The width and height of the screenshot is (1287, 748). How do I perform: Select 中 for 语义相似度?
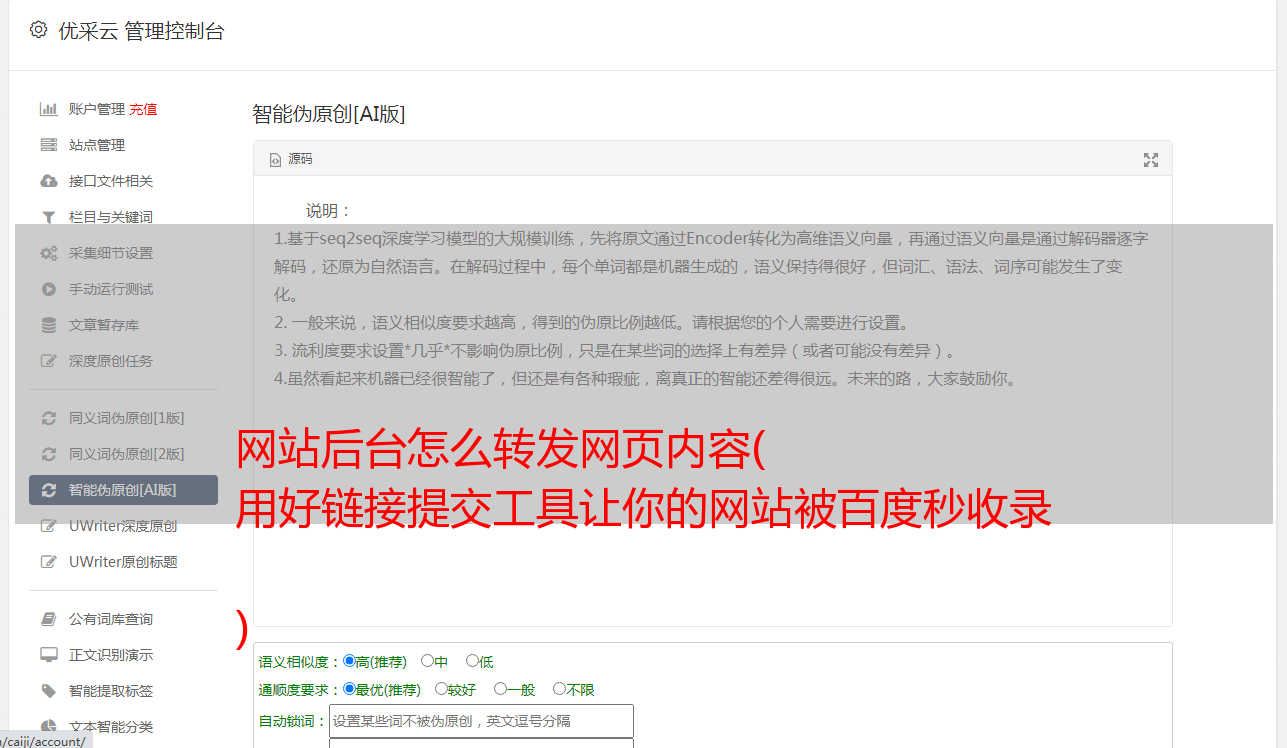[x=427, y=661]
